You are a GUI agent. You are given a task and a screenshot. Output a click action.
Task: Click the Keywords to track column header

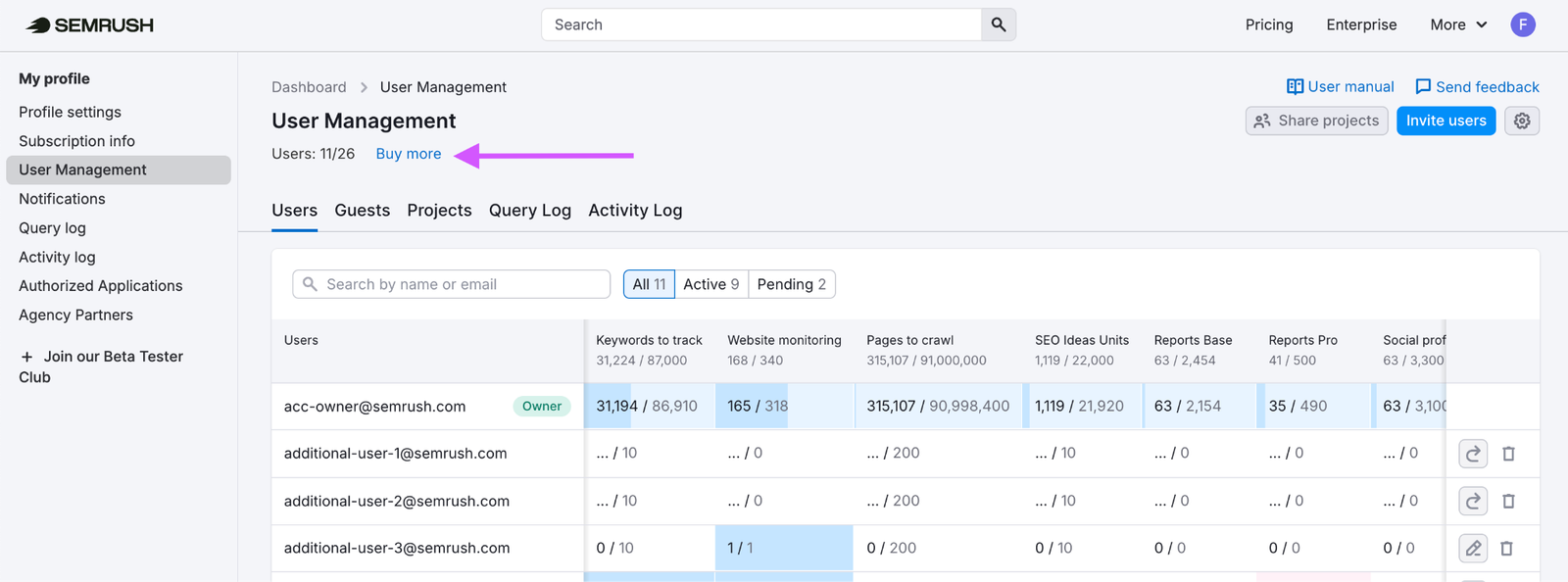pyautogui.click(x=649, y=340)
